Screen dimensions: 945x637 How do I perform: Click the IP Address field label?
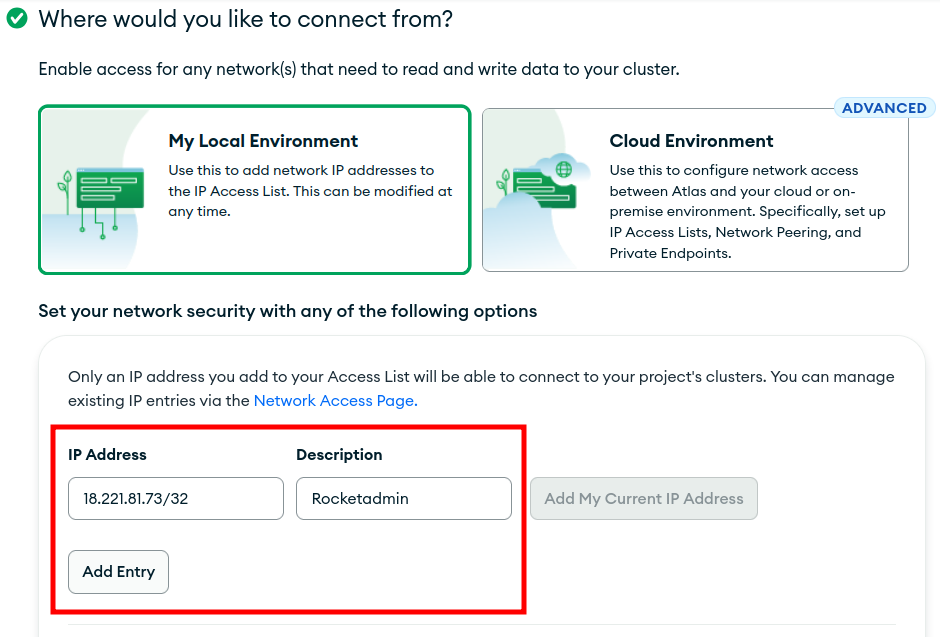tap(107, 454)
